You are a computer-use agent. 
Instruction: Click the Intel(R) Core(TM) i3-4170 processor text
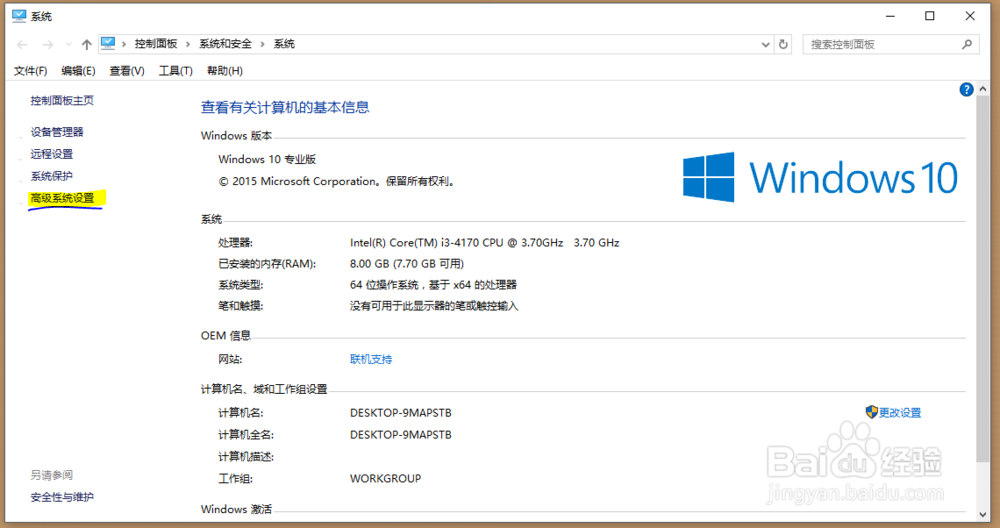tap(485, 243)
